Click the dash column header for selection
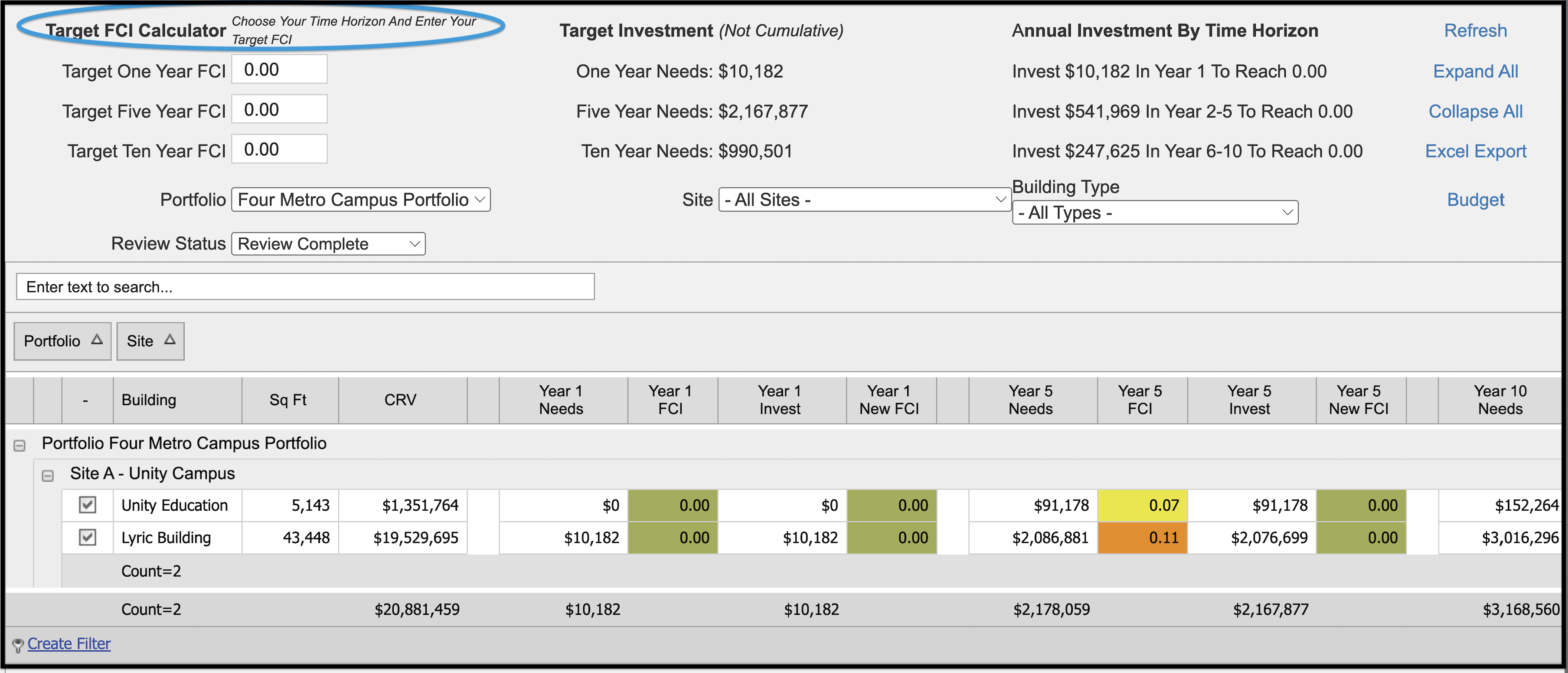The width and height of the screenshot is (1568, 673). click(87, 400)
